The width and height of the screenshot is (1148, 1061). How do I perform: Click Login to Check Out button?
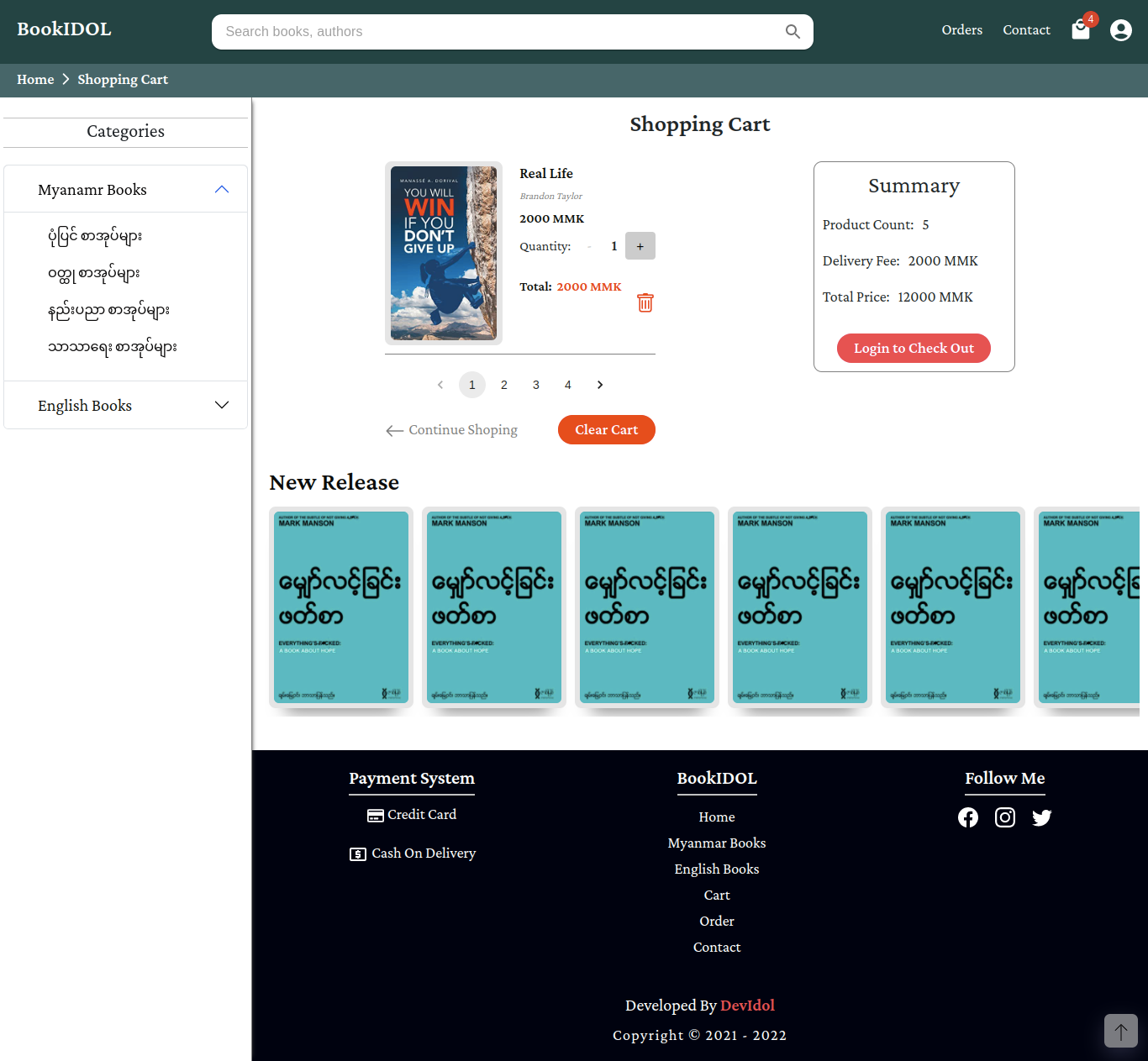914,348
